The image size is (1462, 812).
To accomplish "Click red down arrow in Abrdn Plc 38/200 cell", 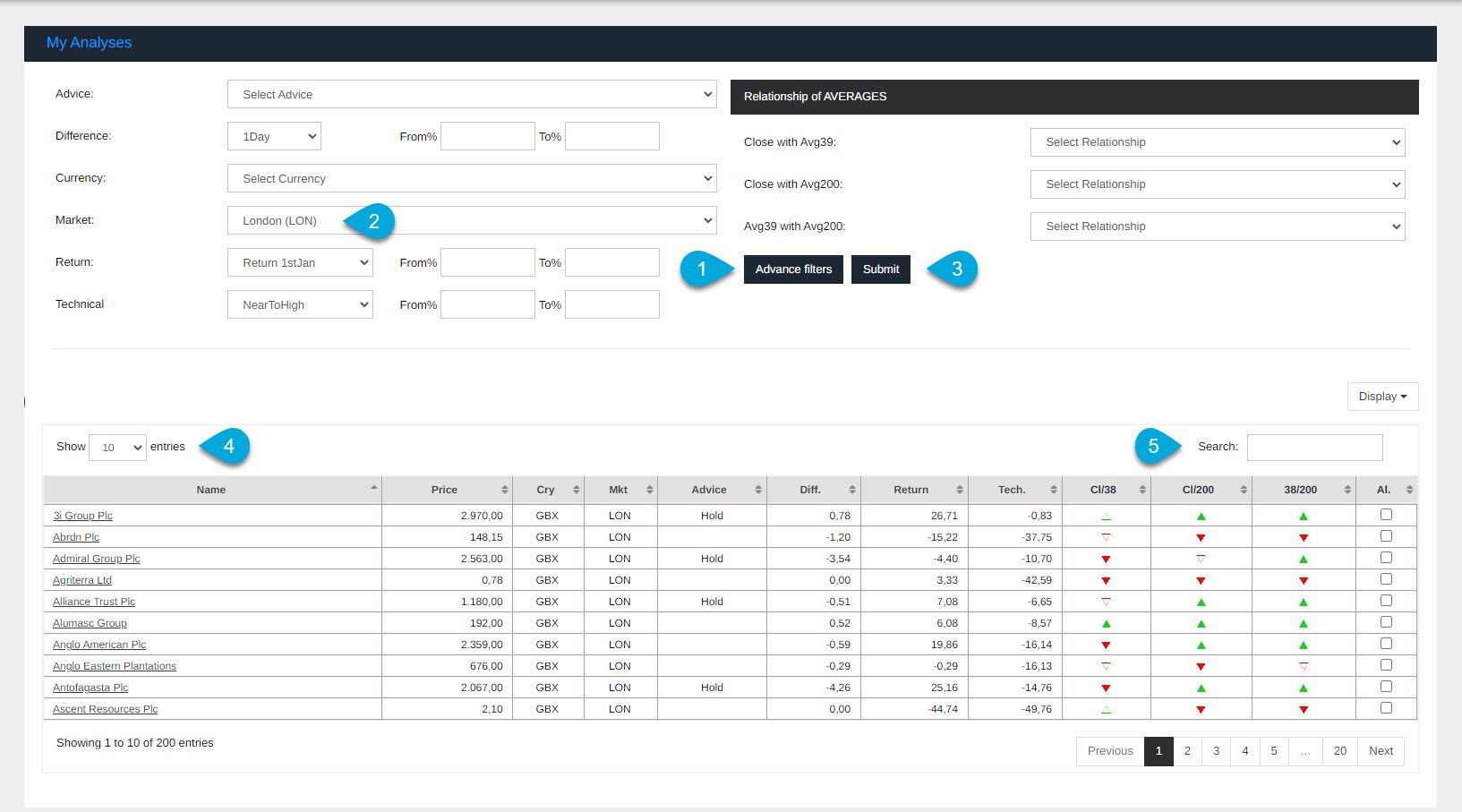I will click(x=1303, y=538).
